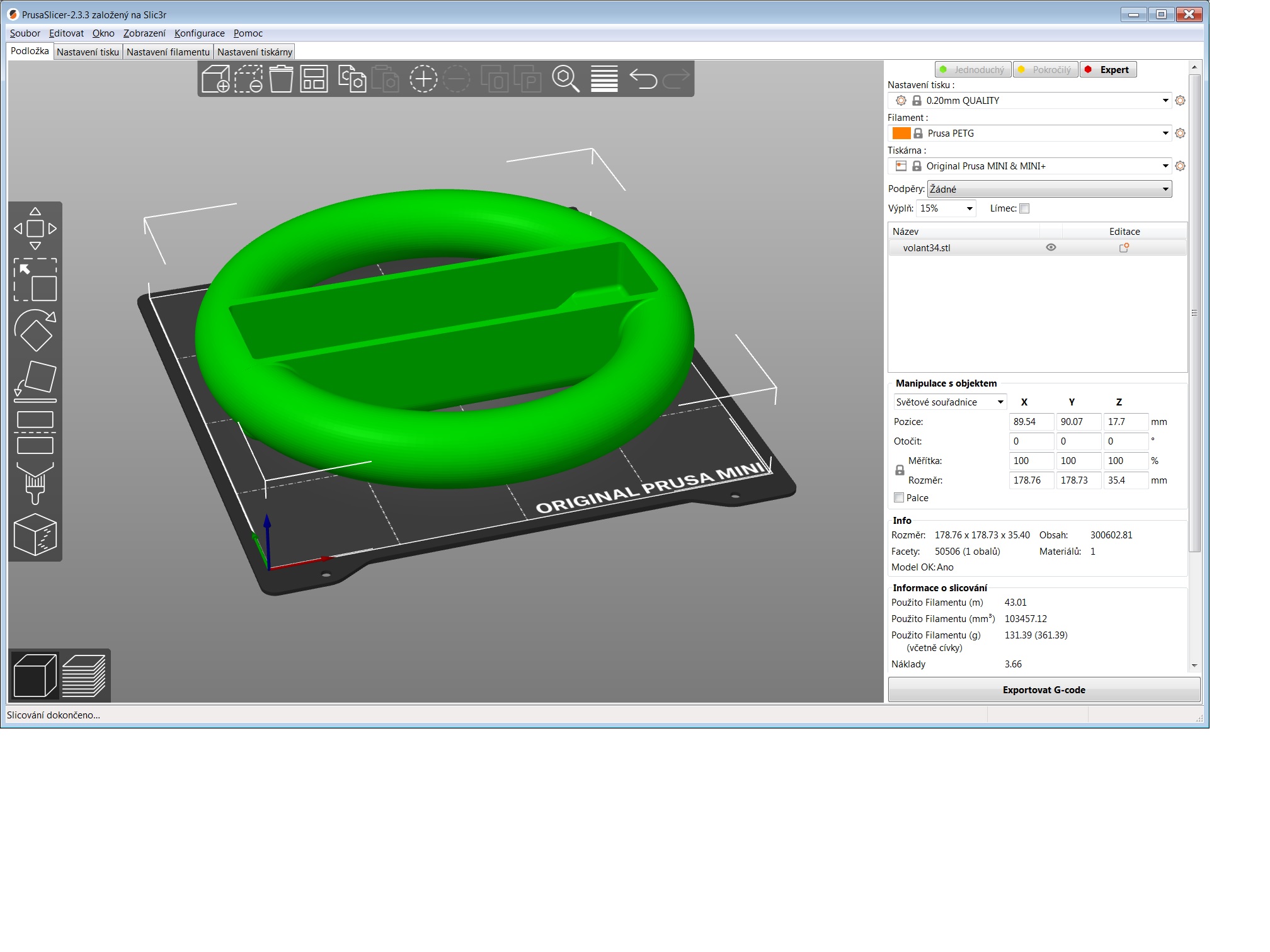Viewport: 1270px width, 952px height.
Task: Select the Place on face tool
Action: coord(35,382)
